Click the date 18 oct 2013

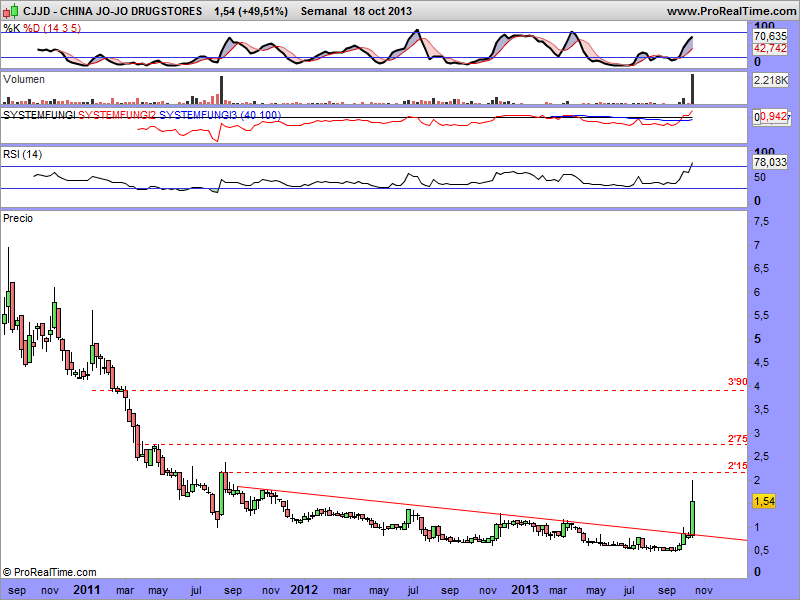pos(383,11)
